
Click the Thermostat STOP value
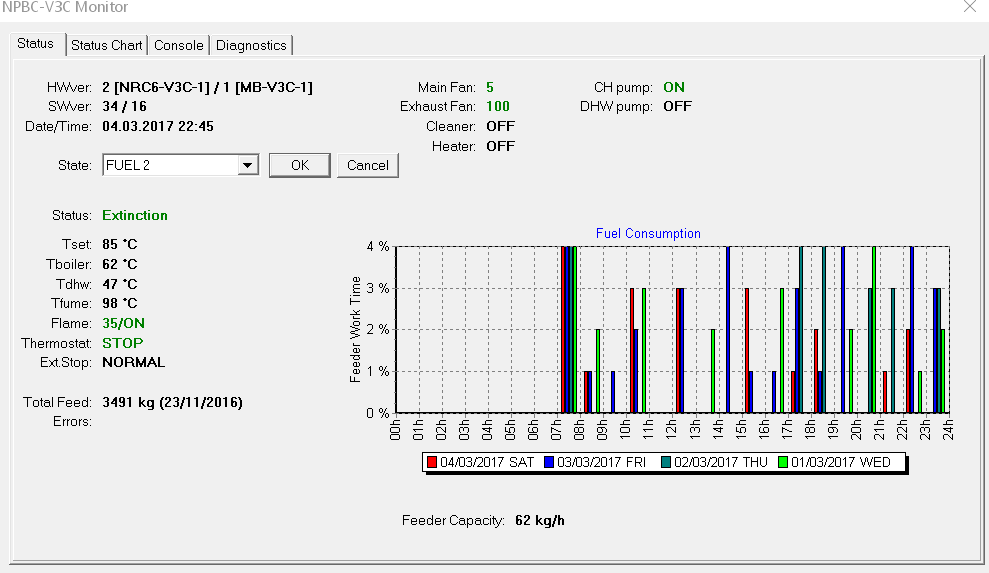pos(123,343)
